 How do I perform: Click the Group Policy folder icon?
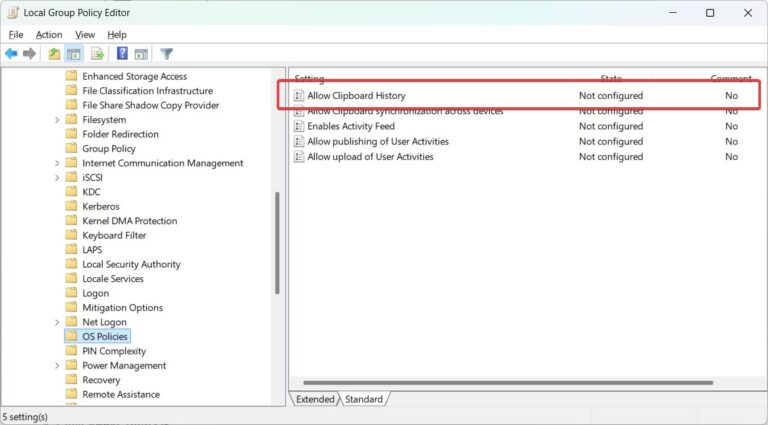(x=72, y=148)
